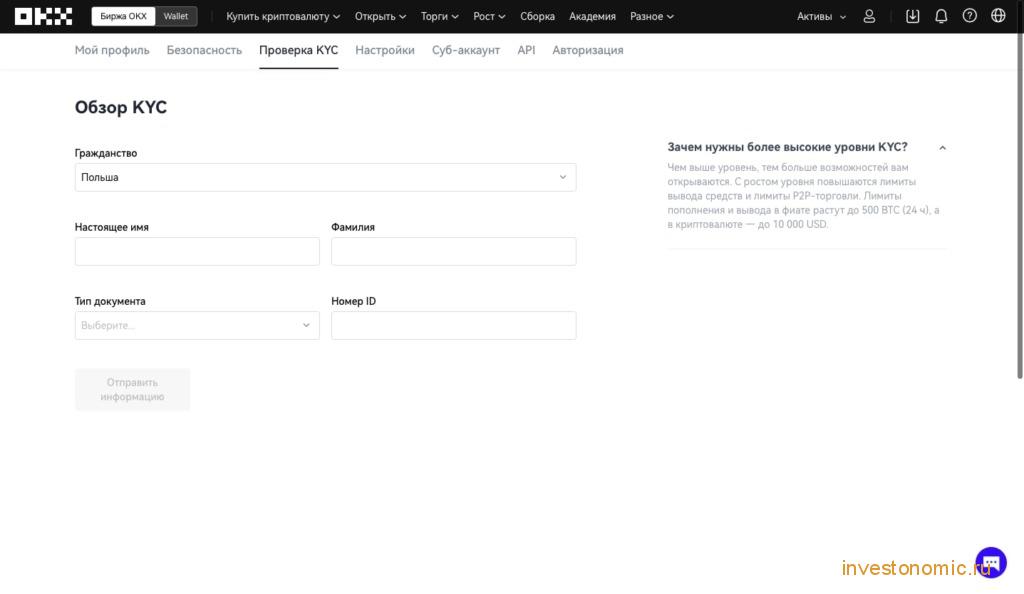
Task: Click the OKX logo
Action: [43, 16]
